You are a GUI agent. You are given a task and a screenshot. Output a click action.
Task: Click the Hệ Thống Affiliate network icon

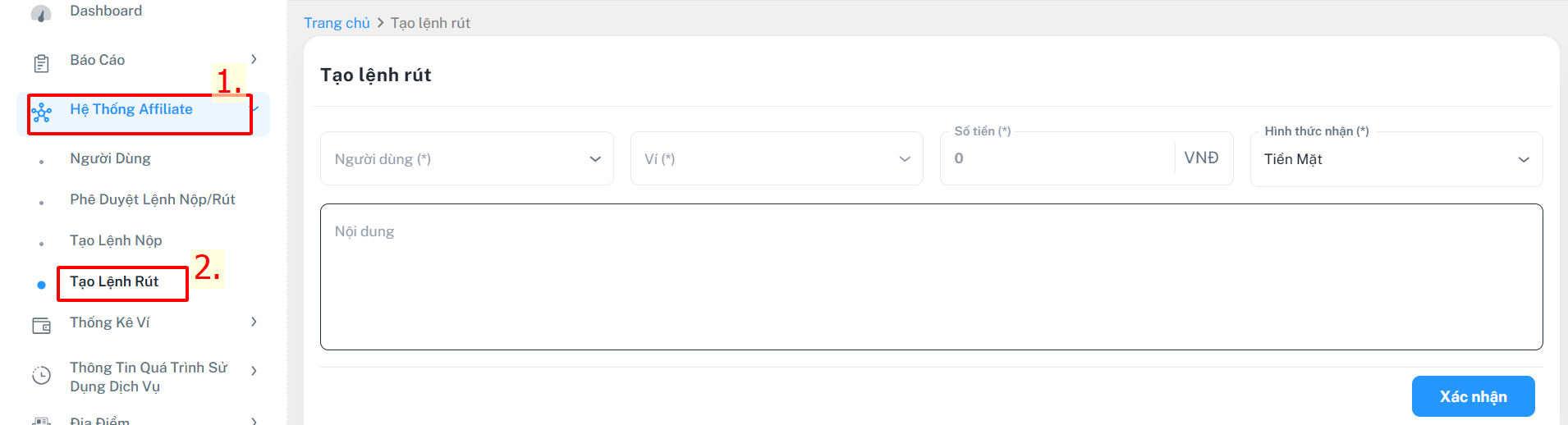tap(41, 113)
